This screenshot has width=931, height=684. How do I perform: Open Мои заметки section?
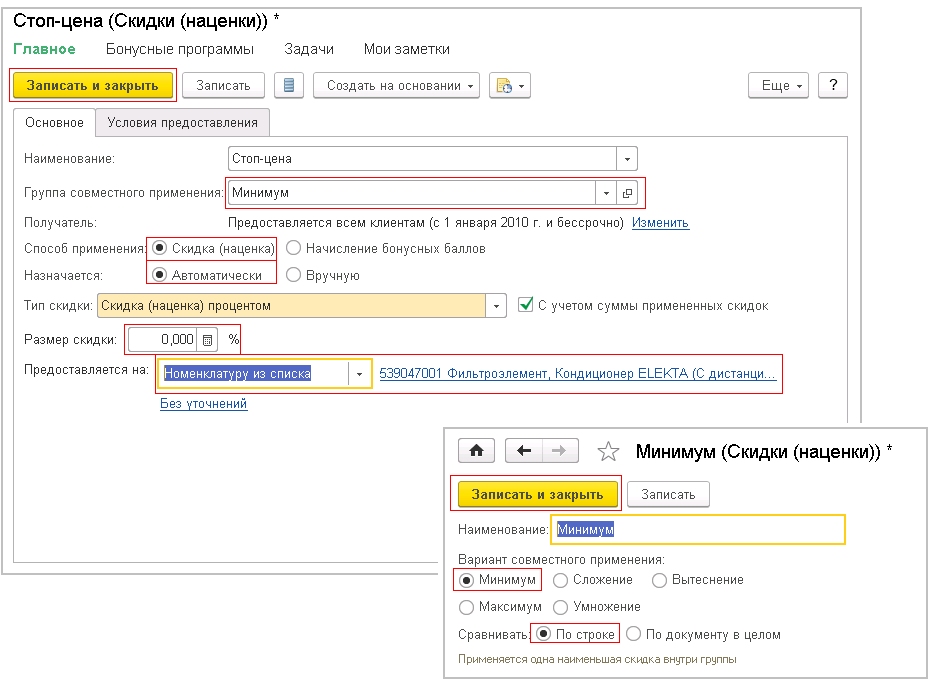(x=407, y=49)
